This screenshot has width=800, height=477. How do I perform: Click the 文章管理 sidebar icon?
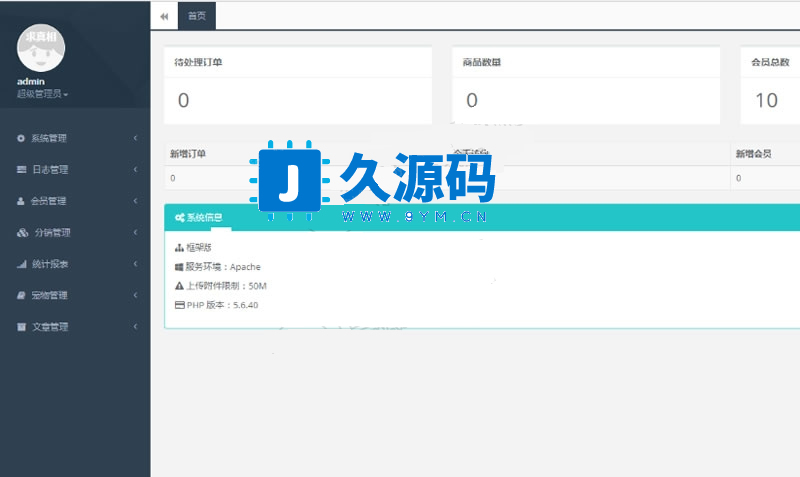22,327
